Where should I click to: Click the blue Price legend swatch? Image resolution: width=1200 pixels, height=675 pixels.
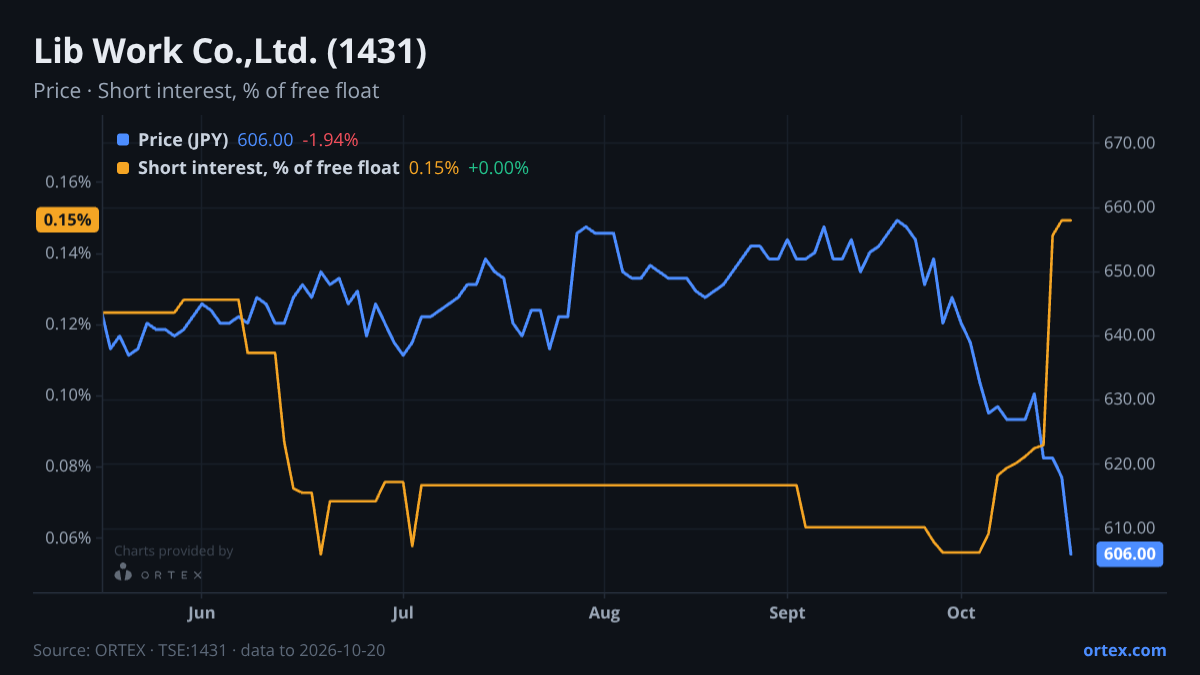[x=123, y=140]
